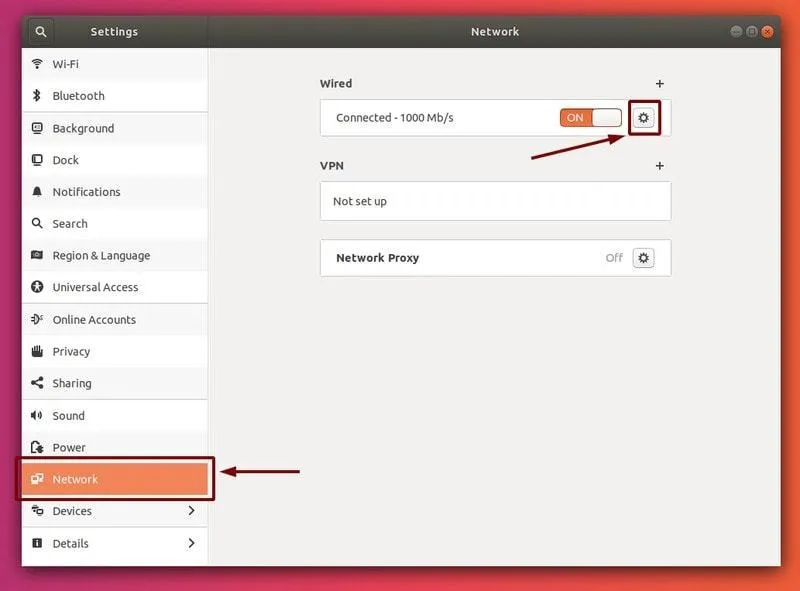Click the Bluetooth sidebar icon
The height and width of the screenshot is (591, 800).
click(37, 96)
